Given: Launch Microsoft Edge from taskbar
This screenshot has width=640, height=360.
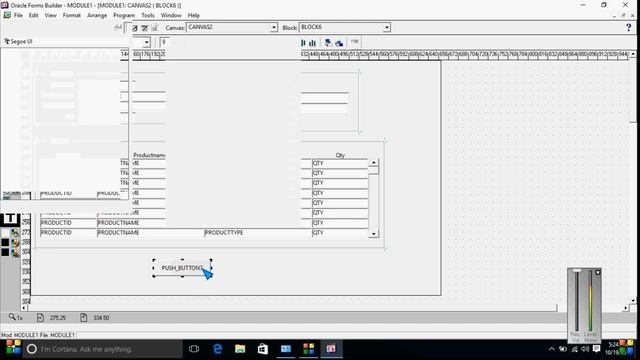Looking at the screenshot, I should tap(218, 349).
